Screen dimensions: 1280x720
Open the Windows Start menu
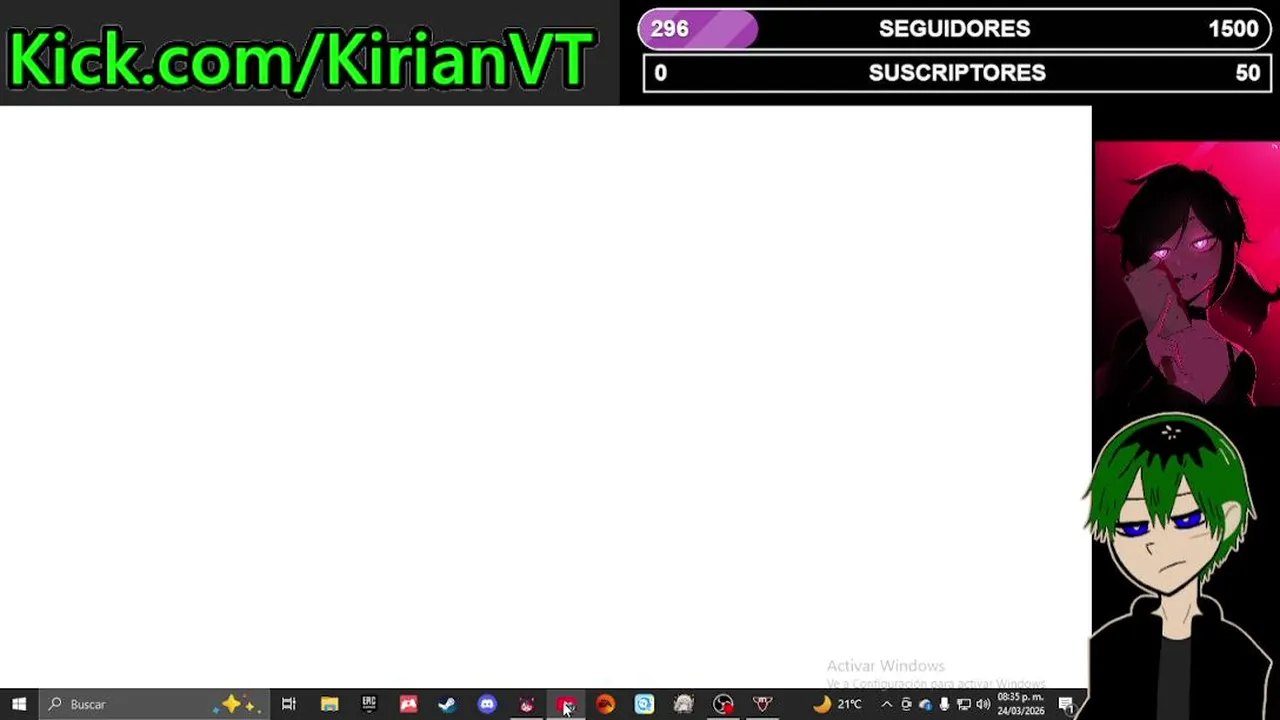tap(19, 704)
